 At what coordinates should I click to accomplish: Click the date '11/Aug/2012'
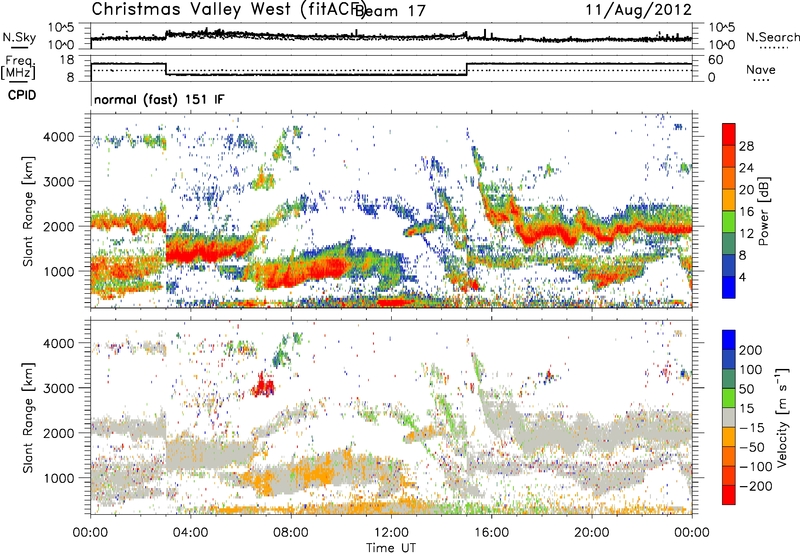[x=638, y=10]
